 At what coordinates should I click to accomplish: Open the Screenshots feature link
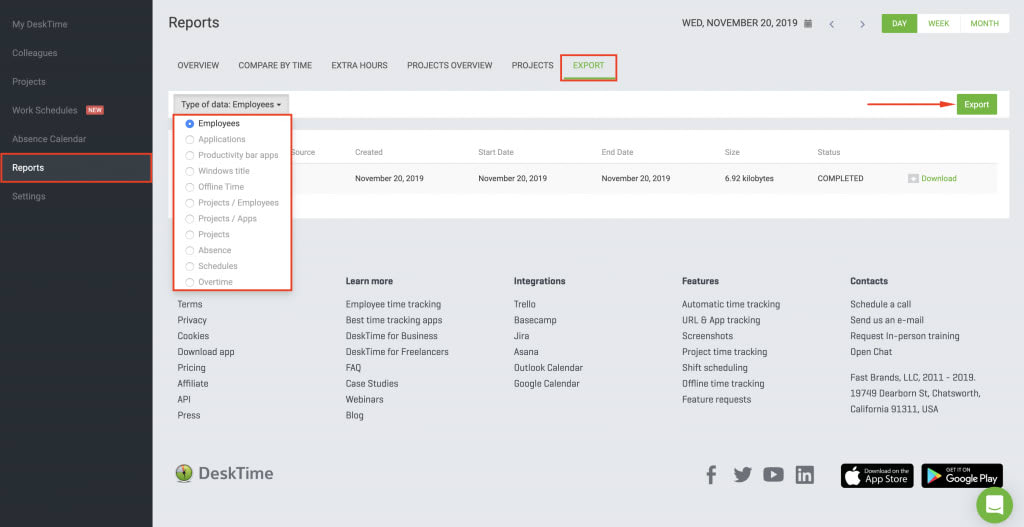click(x=707, y=336)
